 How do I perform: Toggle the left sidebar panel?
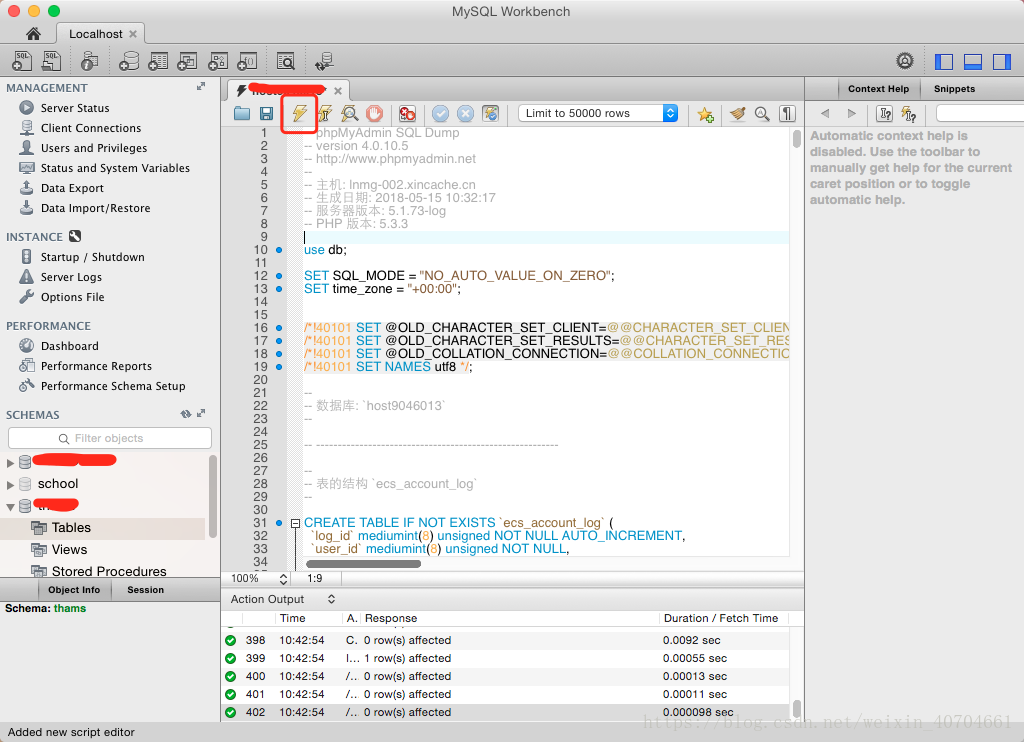[x=944, y=61]
